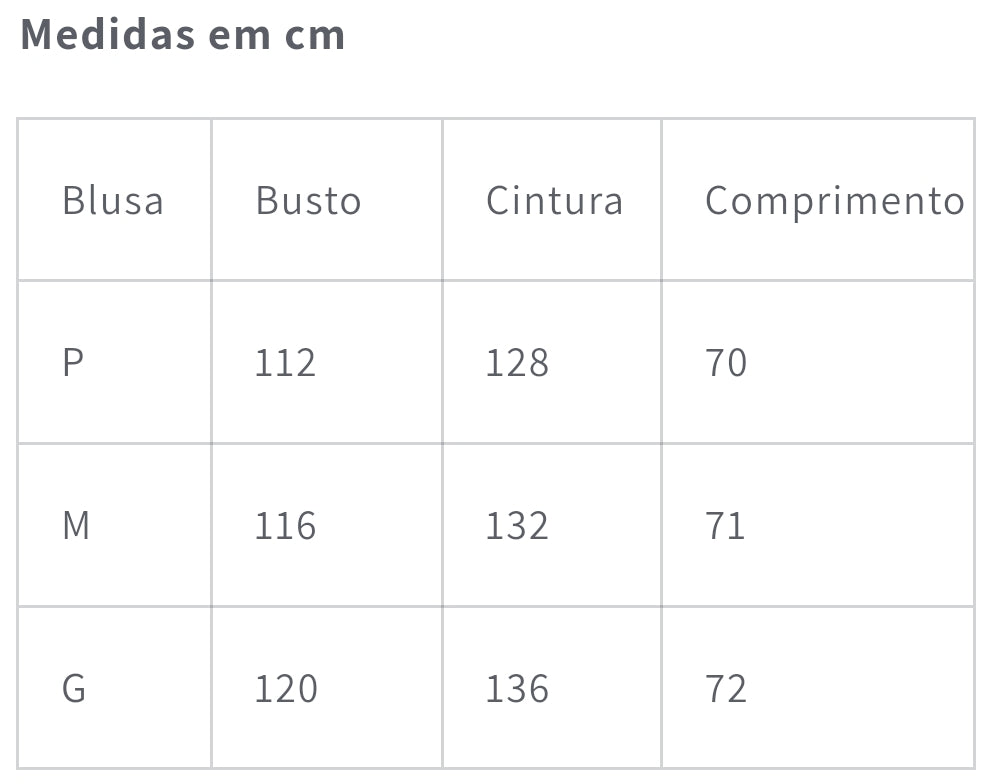Click the 'Medidas em cm' heading
This screenshot has width=994, height=784.
click(183, 35)
